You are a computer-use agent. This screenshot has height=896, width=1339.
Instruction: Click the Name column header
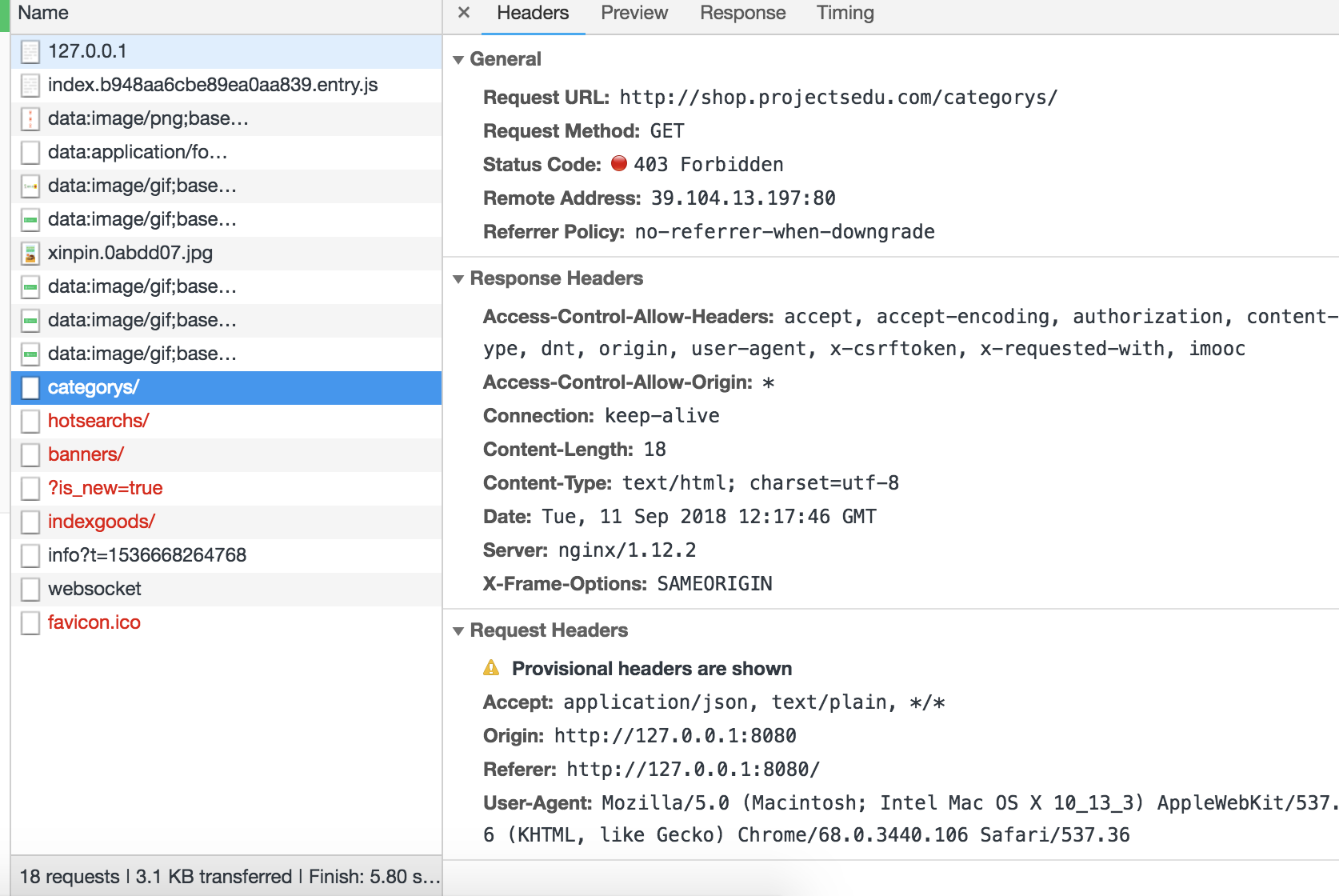coord(43,13)
